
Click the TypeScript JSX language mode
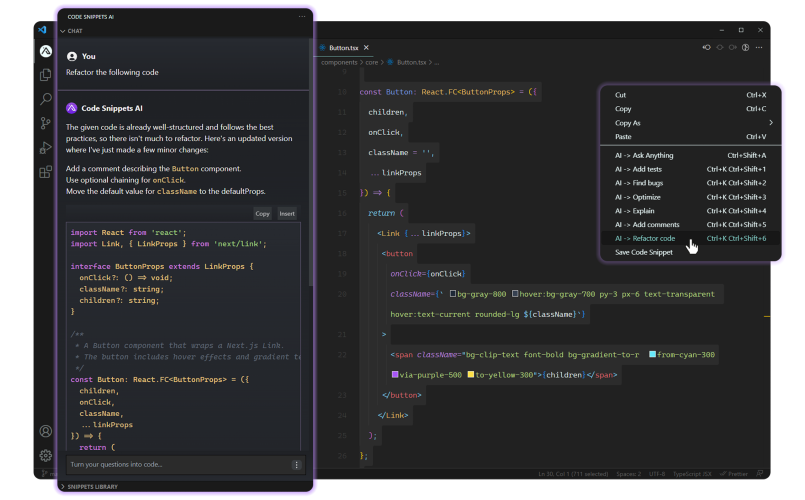pyautogui.click(x=692, y=474)
